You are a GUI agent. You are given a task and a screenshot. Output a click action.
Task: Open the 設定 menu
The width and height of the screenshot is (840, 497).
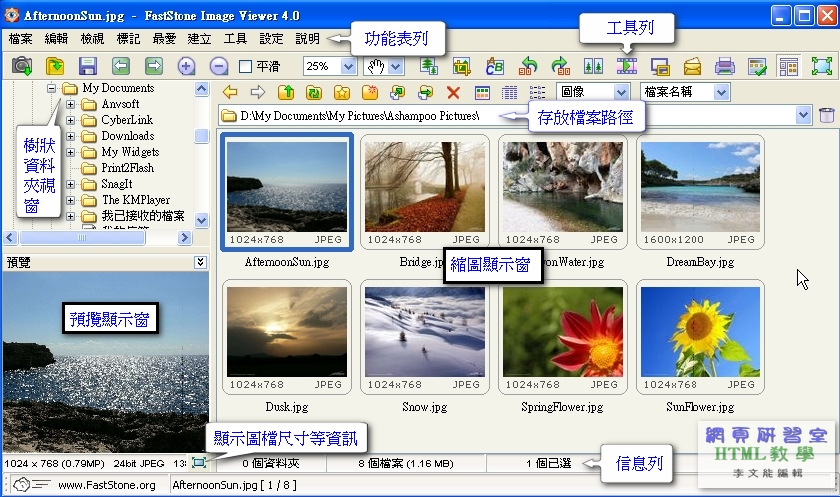click(271, 39)
